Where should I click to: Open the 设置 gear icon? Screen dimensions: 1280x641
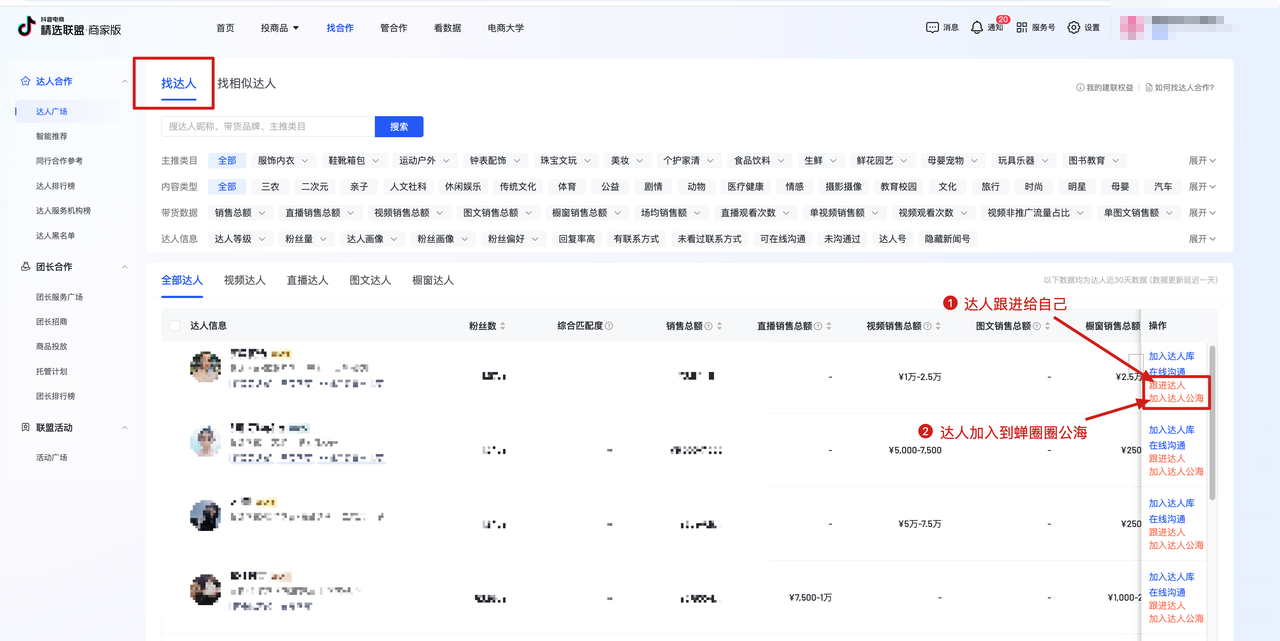(1074, 28)
